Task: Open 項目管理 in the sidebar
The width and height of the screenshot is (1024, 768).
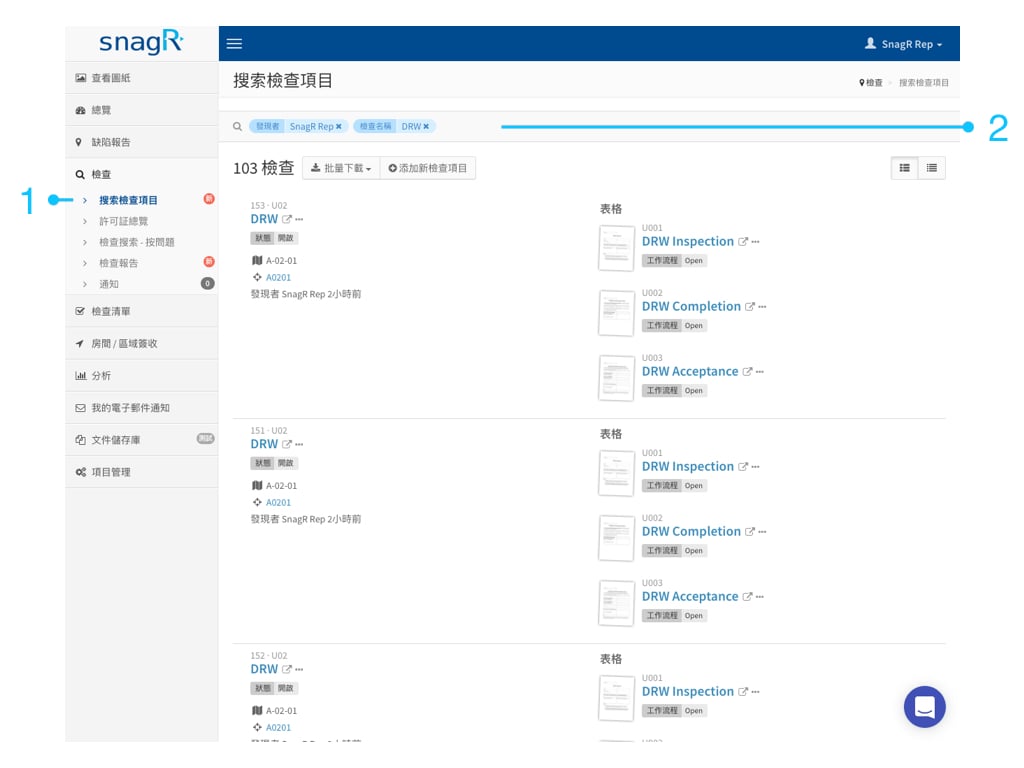Action: [142, 472]
